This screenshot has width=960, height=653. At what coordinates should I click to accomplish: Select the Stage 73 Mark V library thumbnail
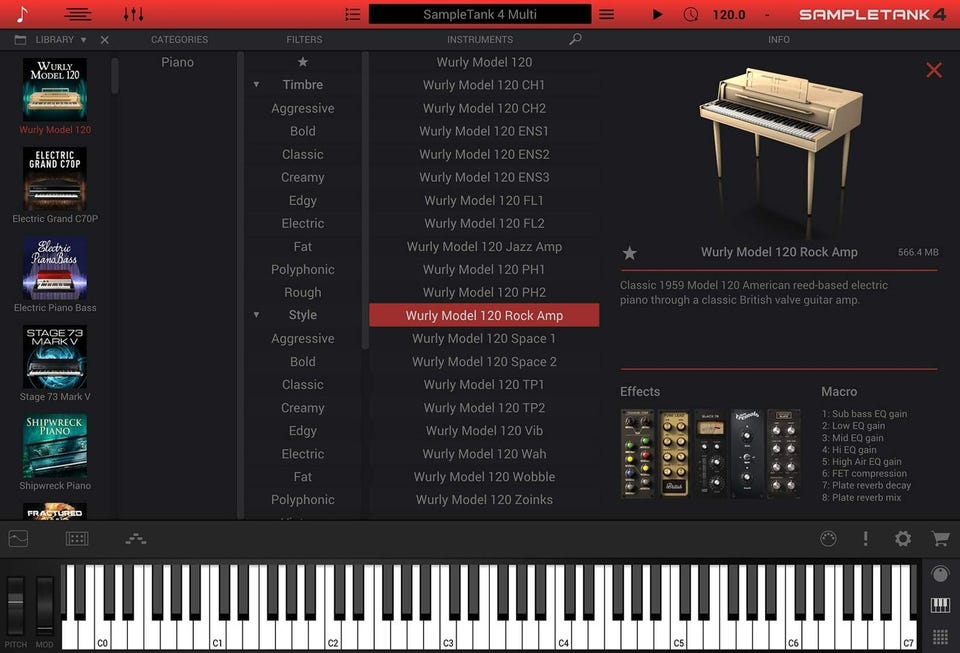tap(54, 357)
